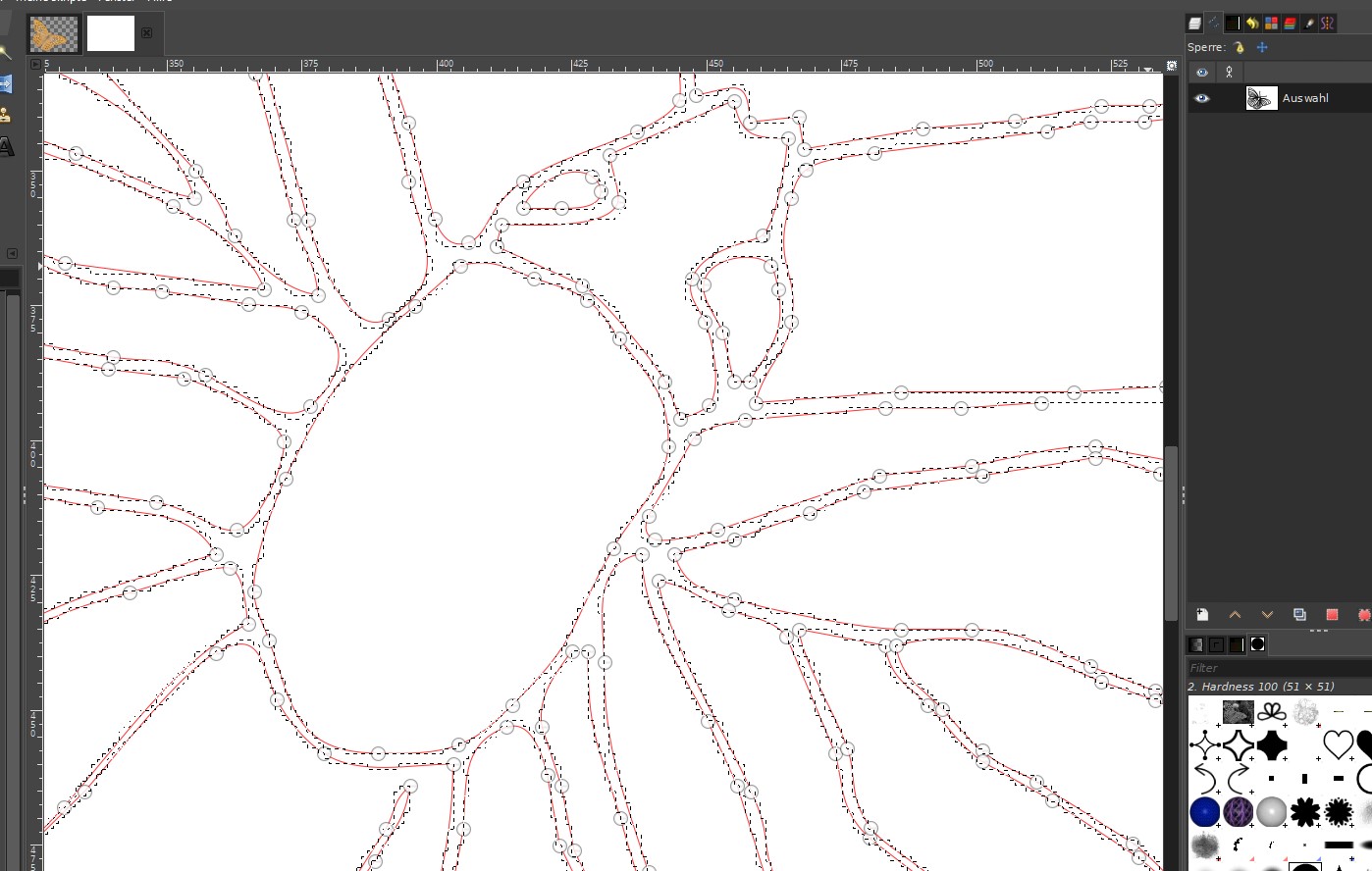Lower the path with down arrow
Viewport: 1372px width, 871px height.
tap(1267, 615)
